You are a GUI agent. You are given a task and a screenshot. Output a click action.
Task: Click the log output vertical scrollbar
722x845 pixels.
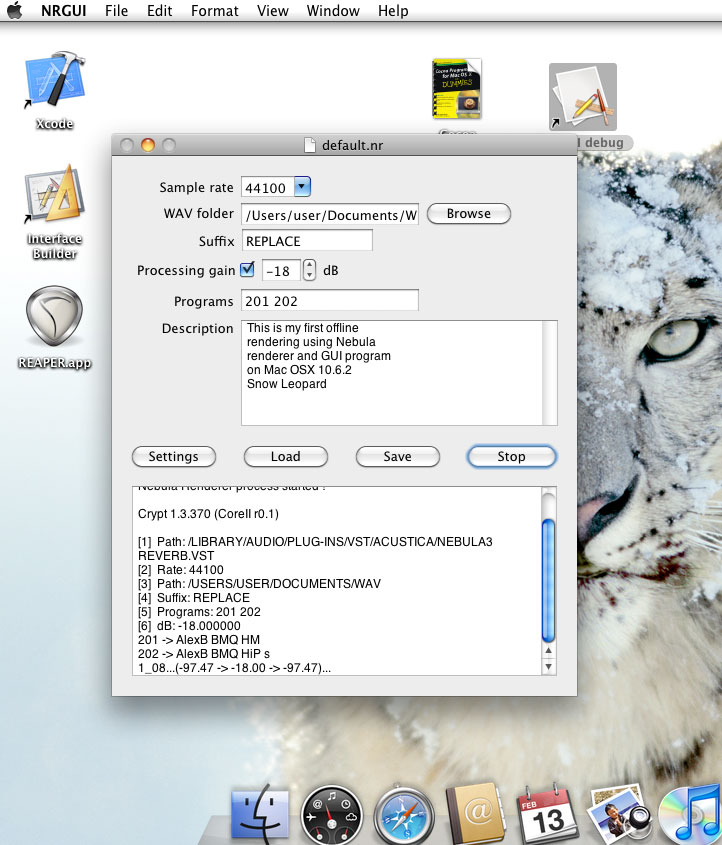pos(547,580)
